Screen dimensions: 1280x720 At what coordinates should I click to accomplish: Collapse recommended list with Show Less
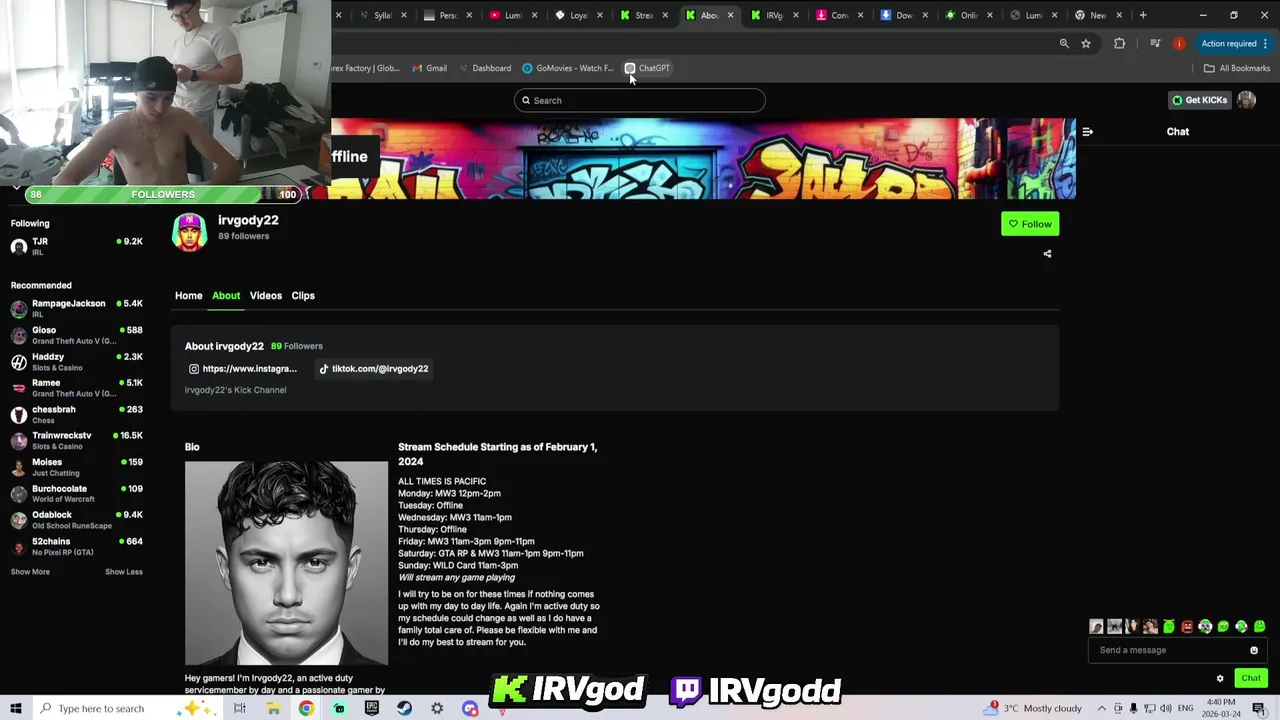tap(124, 572)
